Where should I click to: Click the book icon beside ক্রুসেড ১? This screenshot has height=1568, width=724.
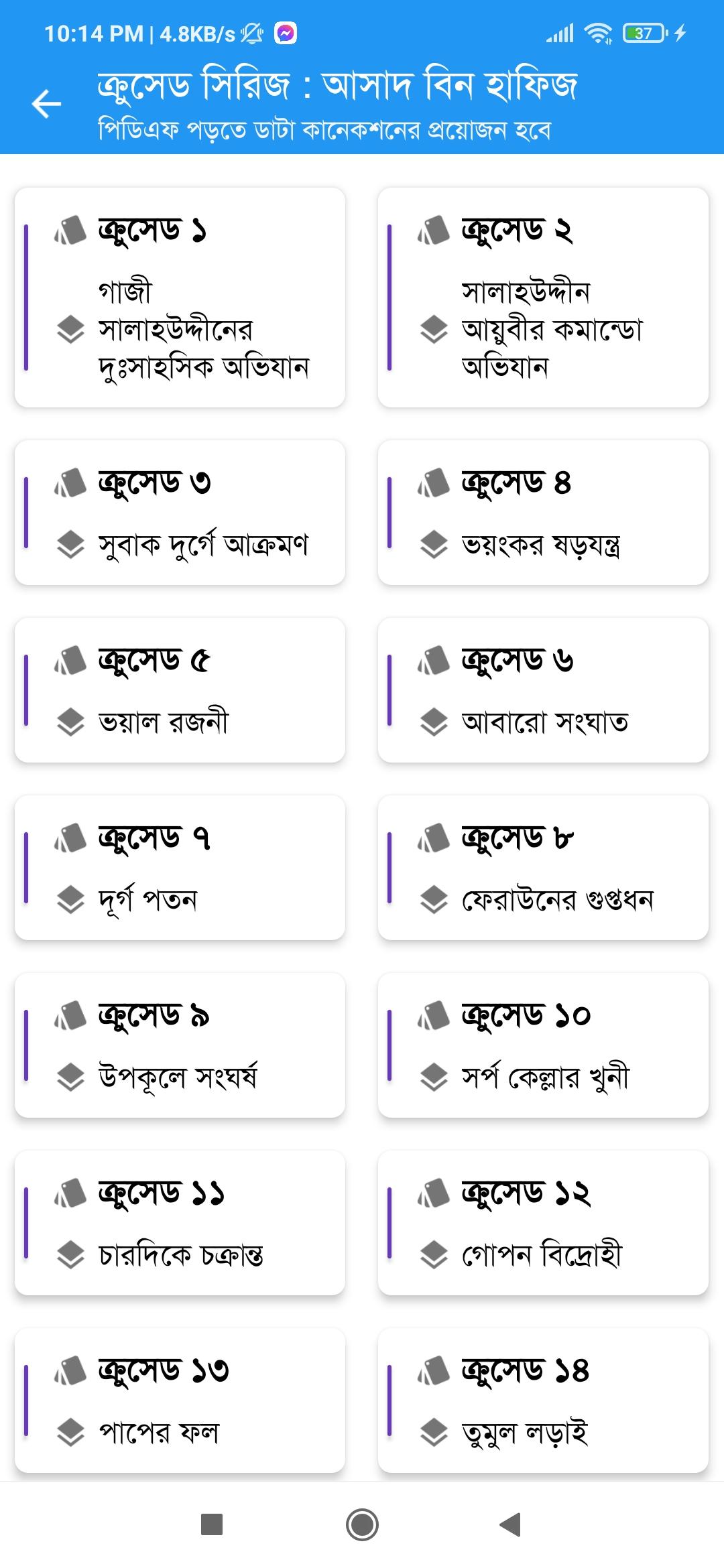(70, 230)
